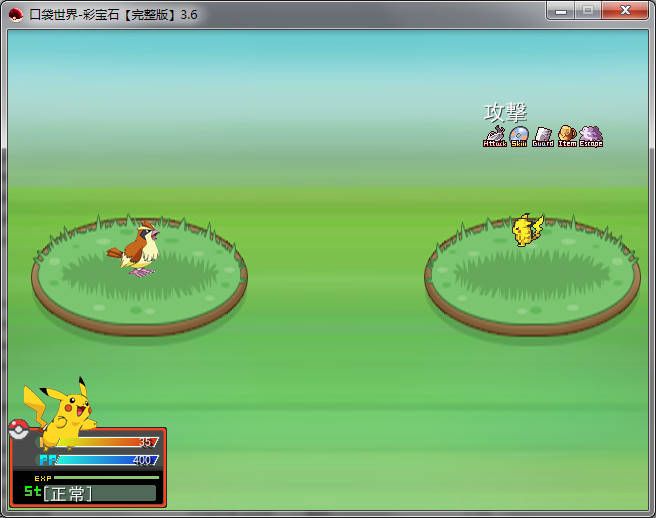This screenshot has height=518, width=656.
Task: Select the Escape smoke icon
Action: click(x=591, y=136)
